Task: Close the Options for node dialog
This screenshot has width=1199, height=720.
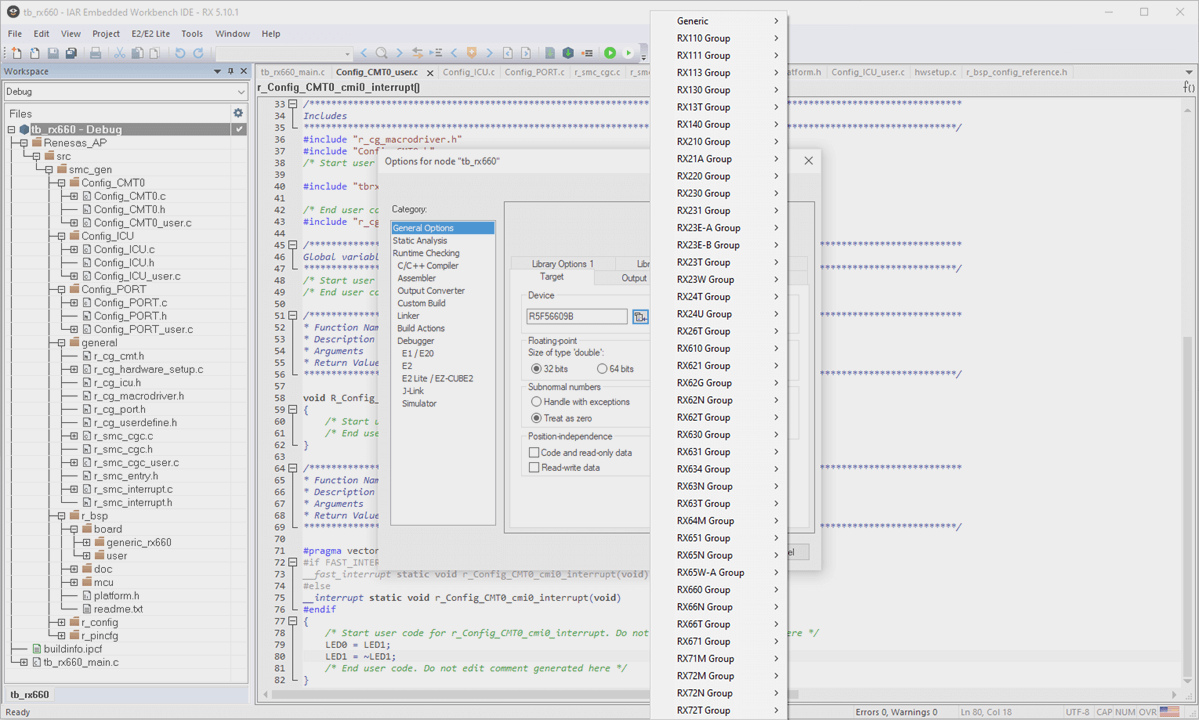Action: (x=808, y=161)
